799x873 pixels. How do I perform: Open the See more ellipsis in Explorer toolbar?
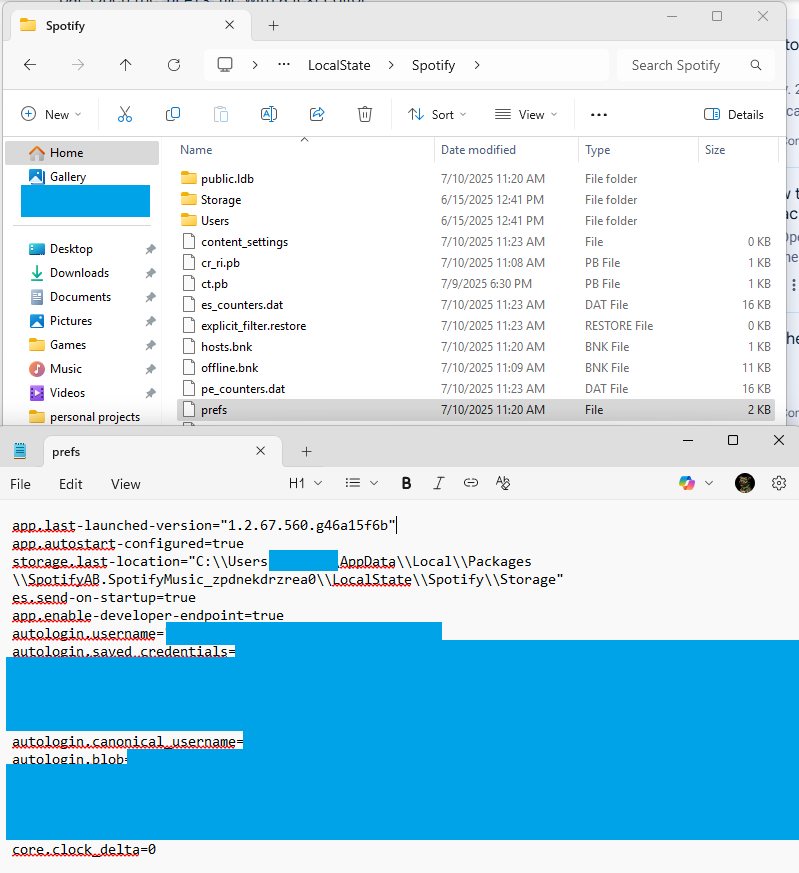tap(599, 115)
